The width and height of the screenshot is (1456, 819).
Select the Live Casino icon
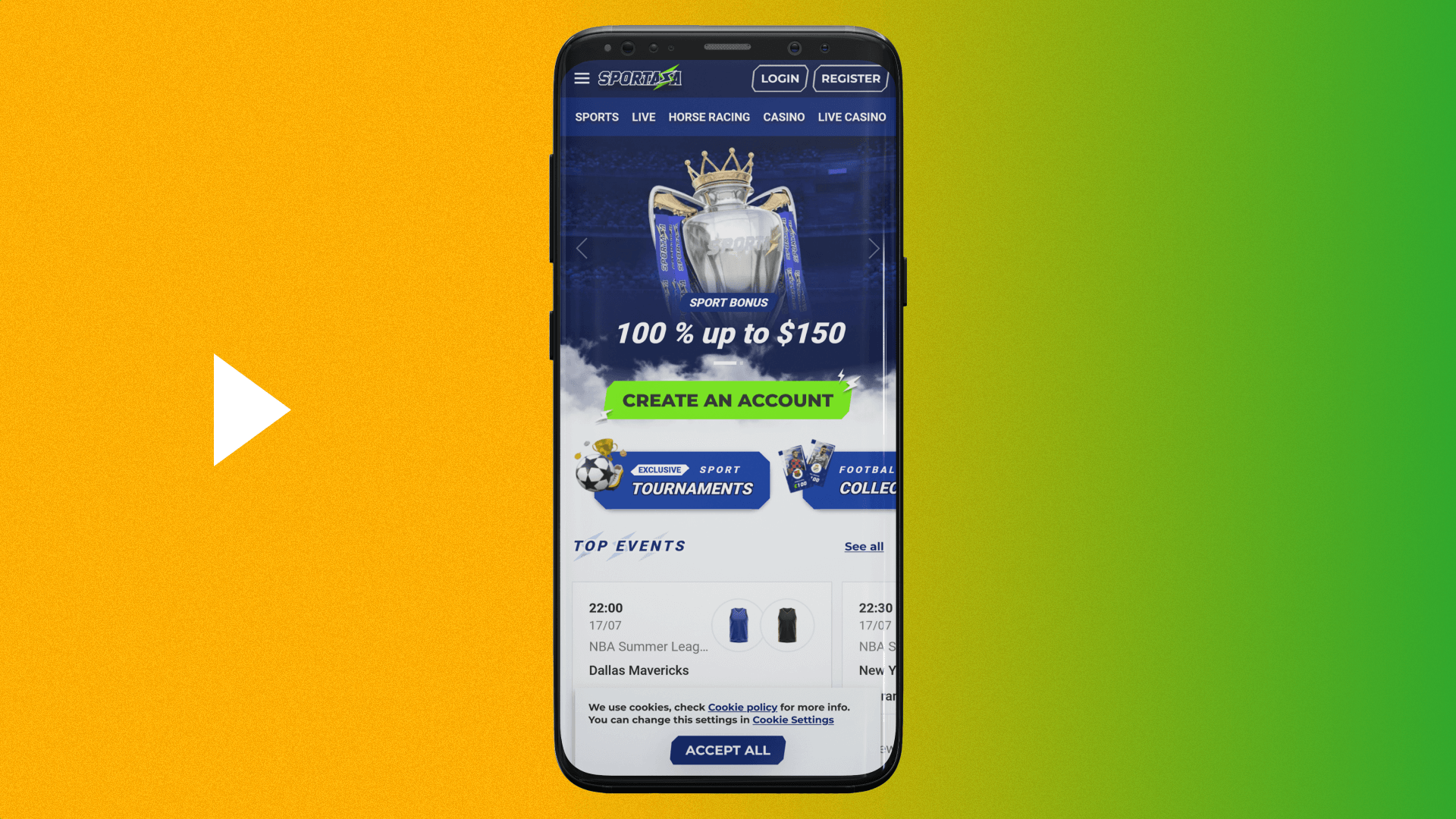tap(851, 117)
